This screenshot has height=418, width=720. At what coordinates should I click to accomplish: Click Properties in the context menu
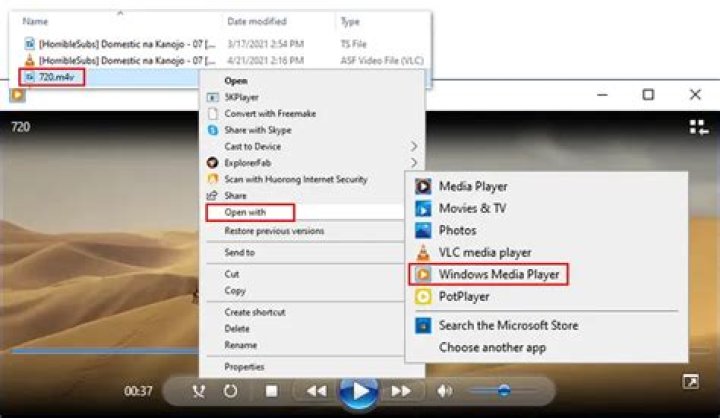(244, 367)
